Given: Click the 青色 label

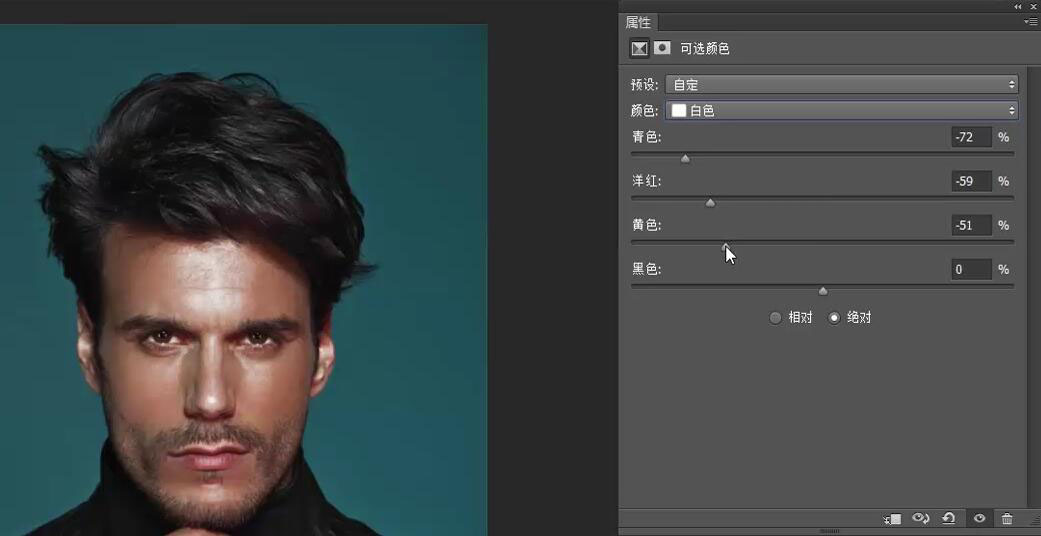Looking at the screenshot, I should tap(646, 137).
